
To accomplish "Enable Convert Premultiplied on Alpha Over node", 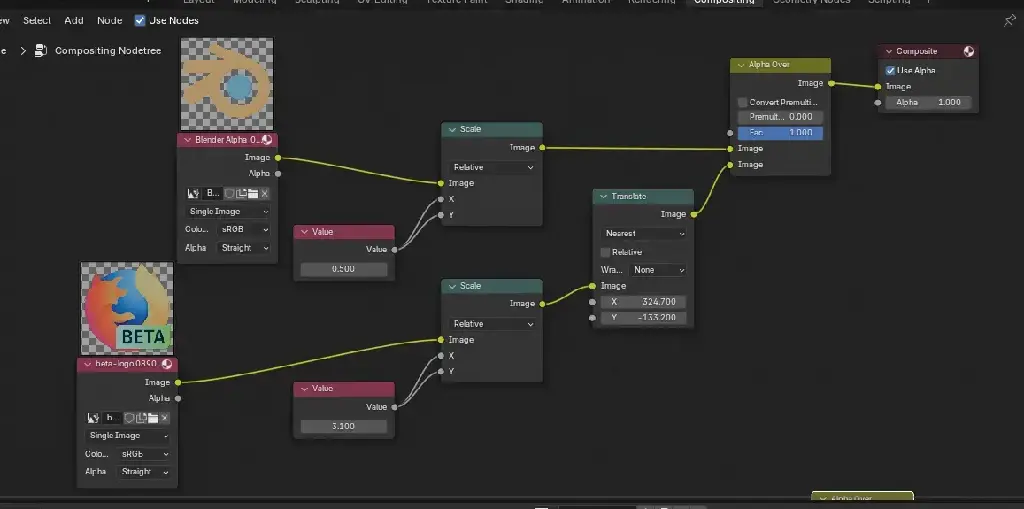I will (x=743, y=103).
